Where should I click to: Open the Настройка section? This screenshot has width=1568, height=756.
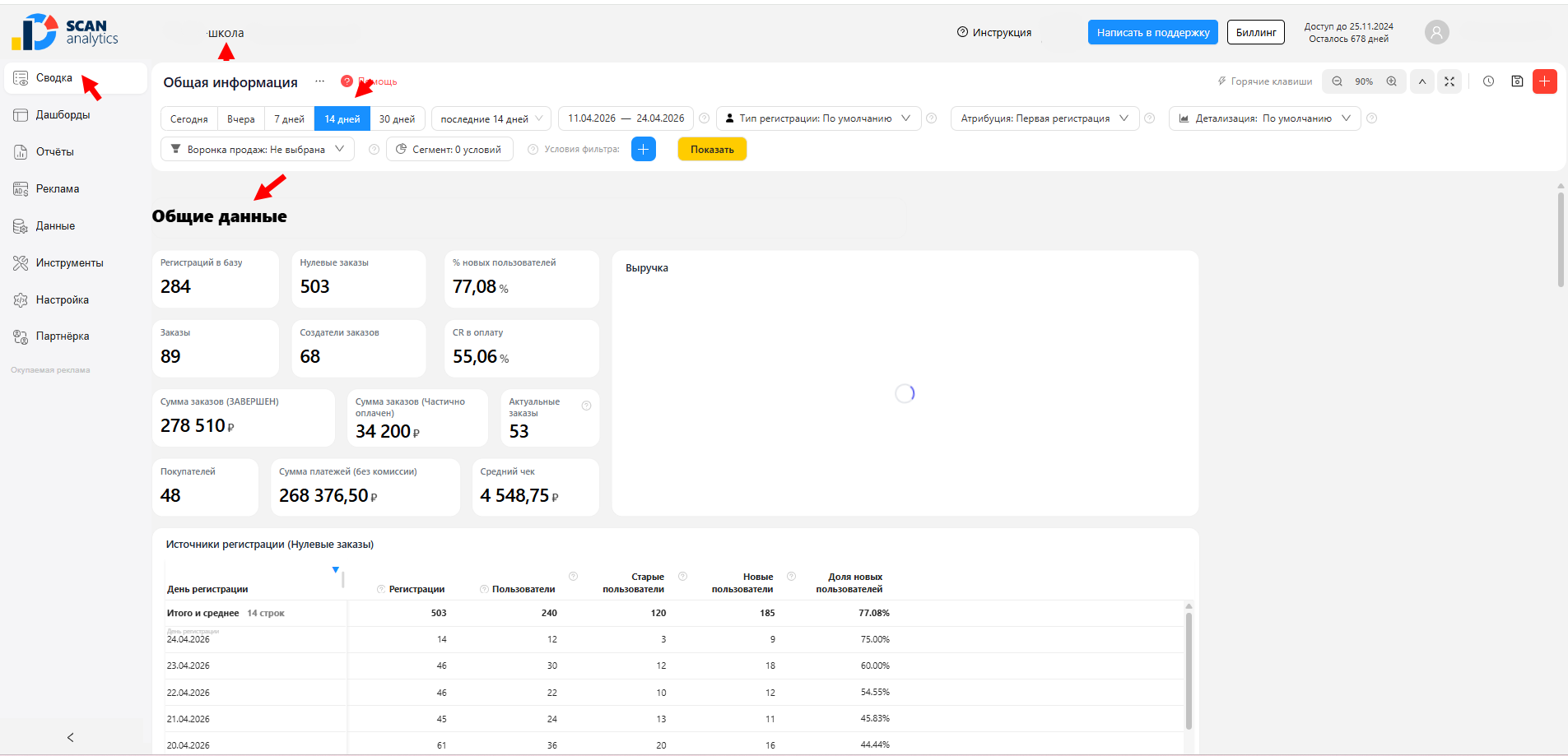[x=62, y=300]
